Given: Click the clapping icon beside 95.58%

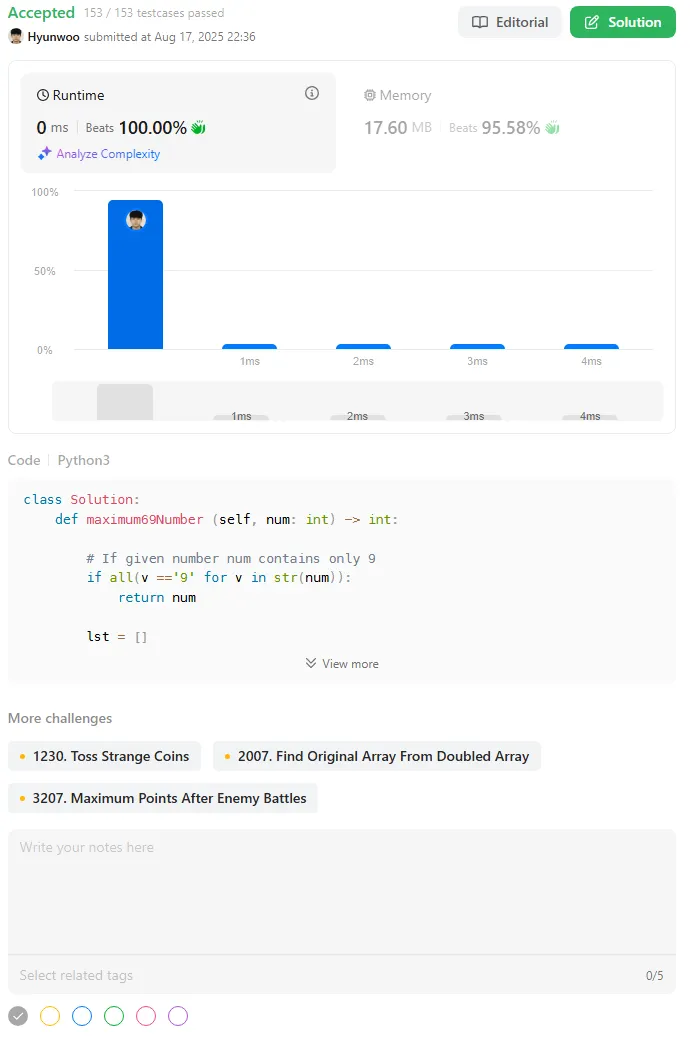Looking at the screenshot, I should tap(552, 128).
